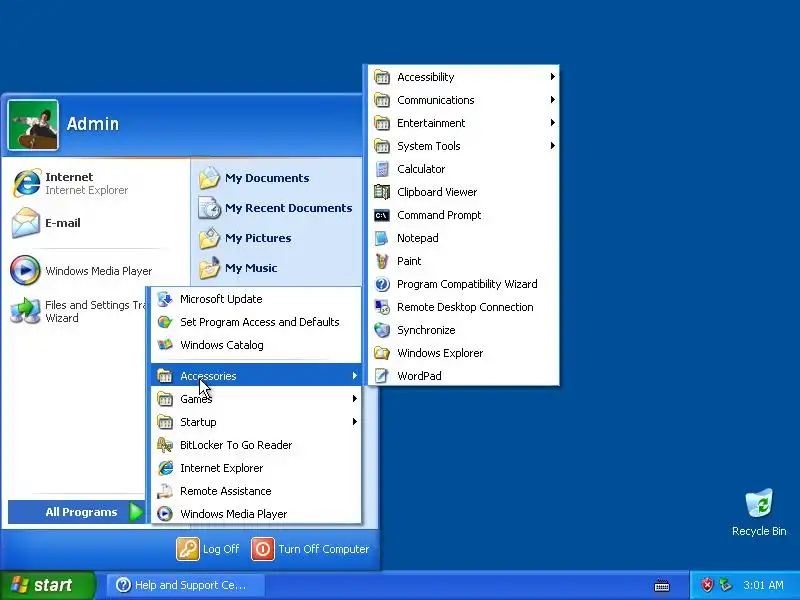Click the Remote Desktop Connection label
800x600 pixels.
click(465, 307)
